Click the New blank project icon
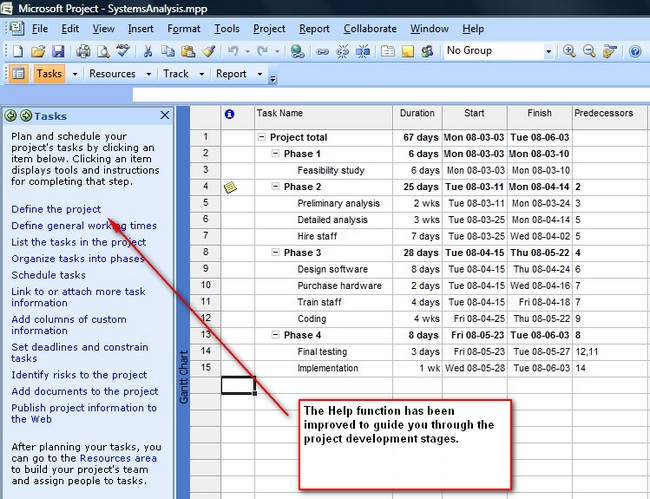Image resolution: width=650 pixels, height=499 pixels. (x=18, y=51)
